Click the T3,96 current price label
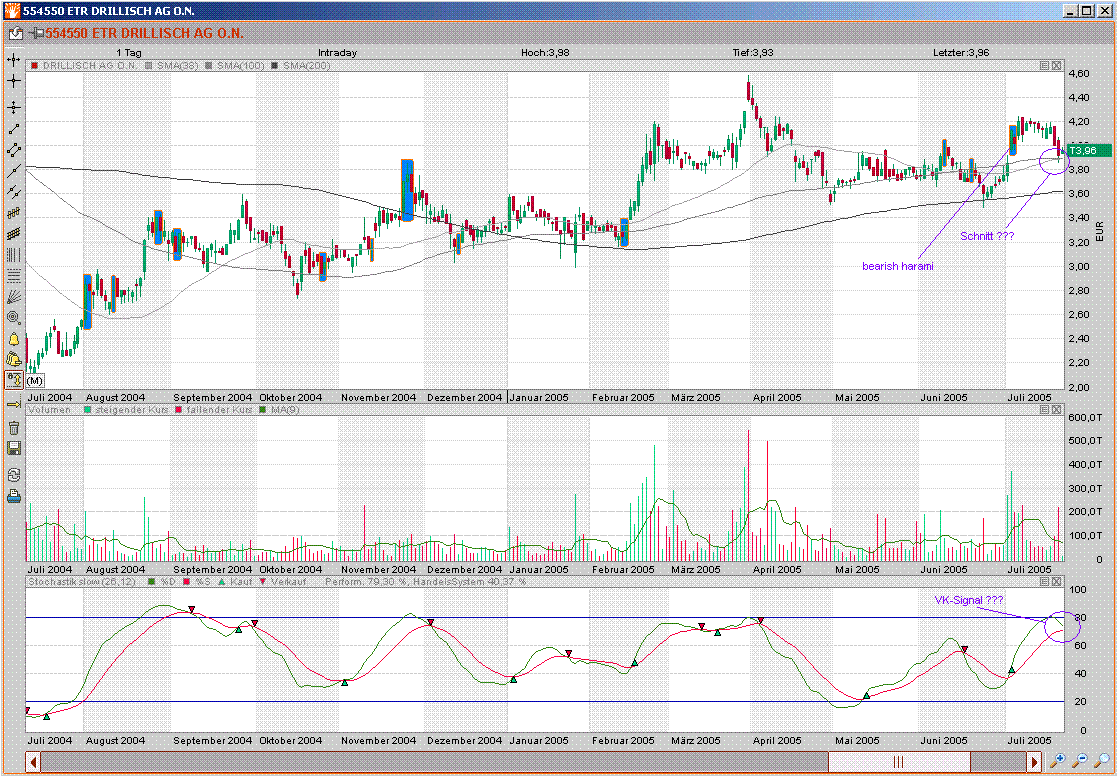This screenshot has height=776, width=1117. pos(1089,150)
